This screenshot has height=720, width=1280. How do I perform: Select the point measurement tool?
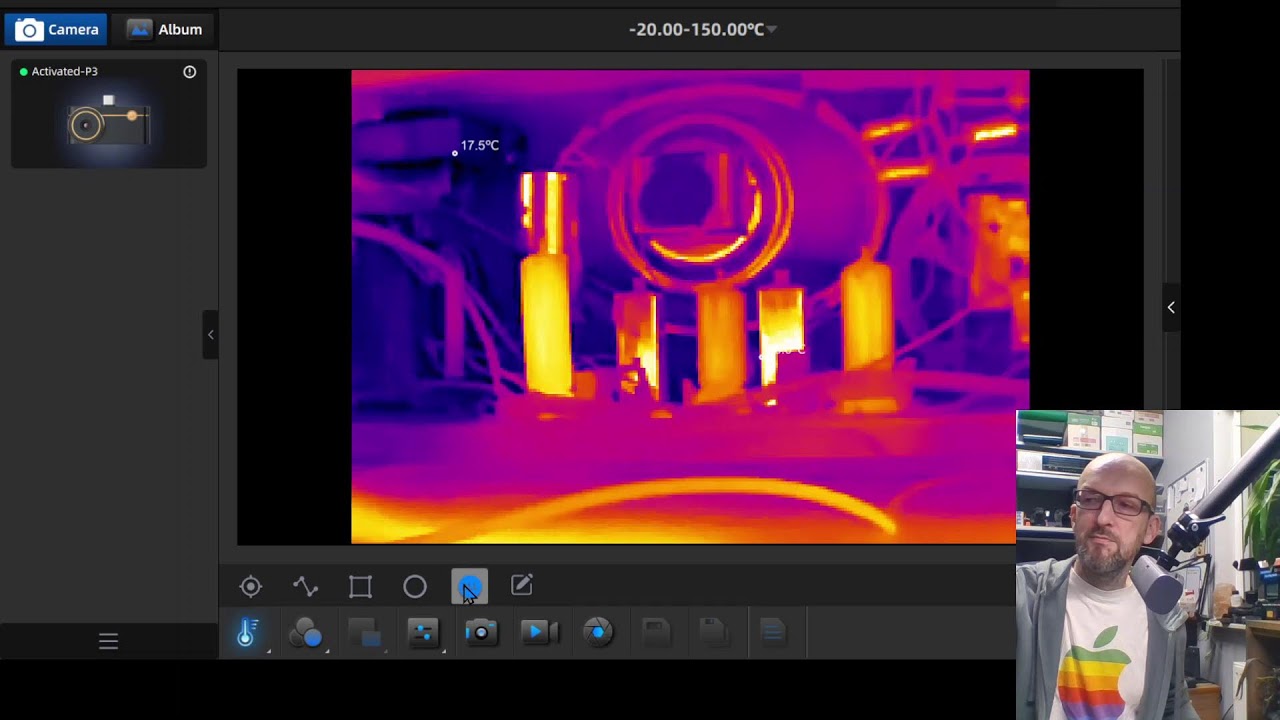click(251, 587)
